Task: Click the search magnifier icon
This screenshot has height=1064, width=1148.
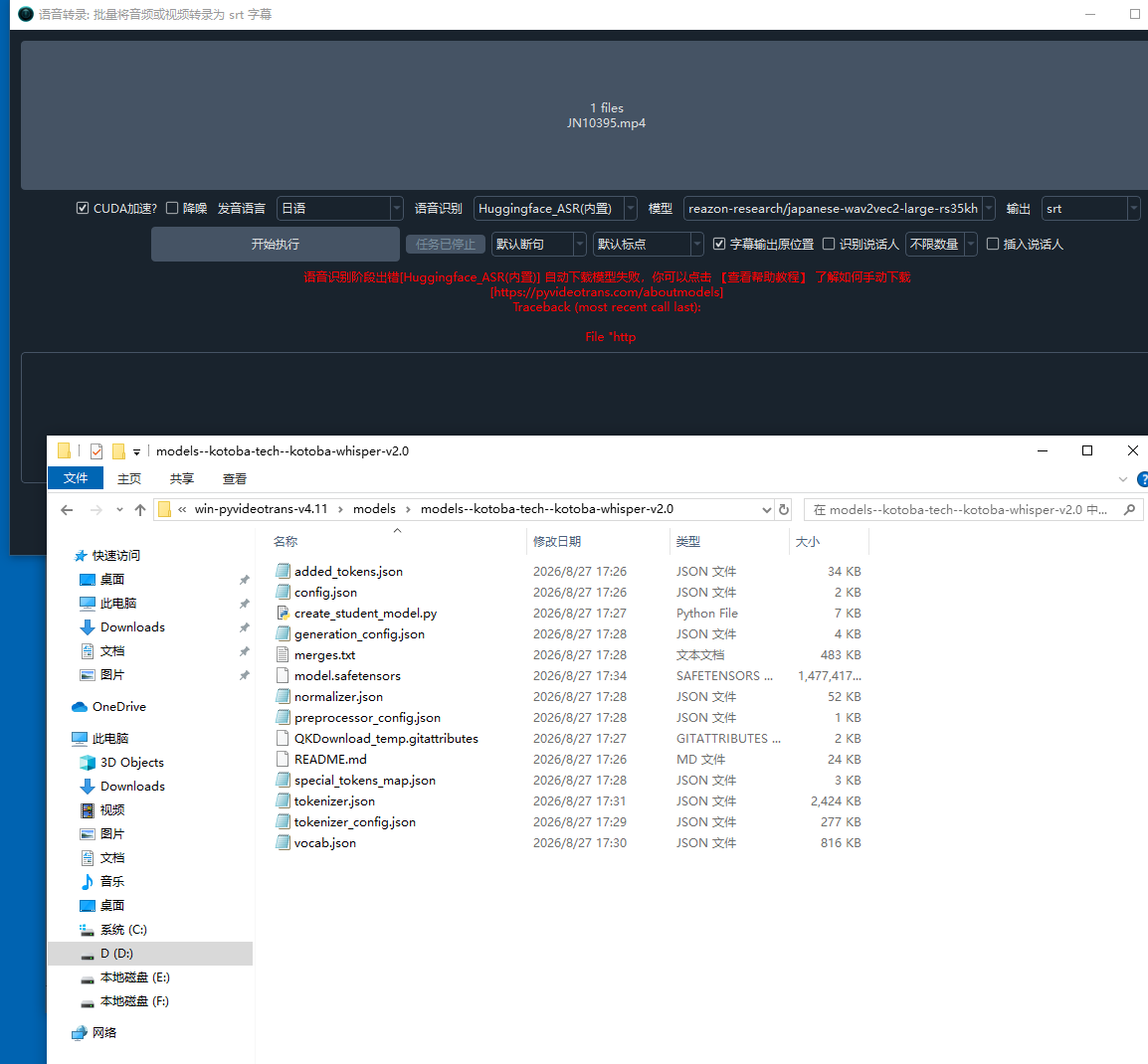Action: pos(1130,509)
